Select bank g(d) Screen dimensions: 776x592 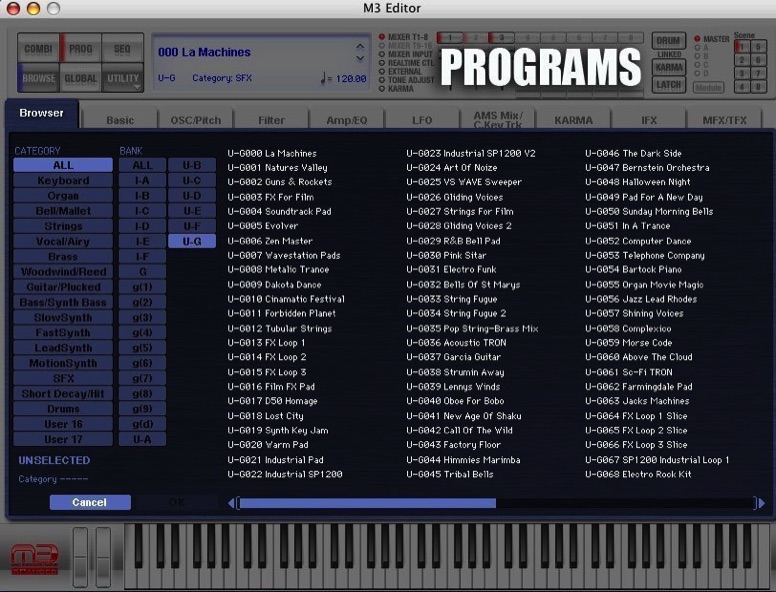click(142, 424)
